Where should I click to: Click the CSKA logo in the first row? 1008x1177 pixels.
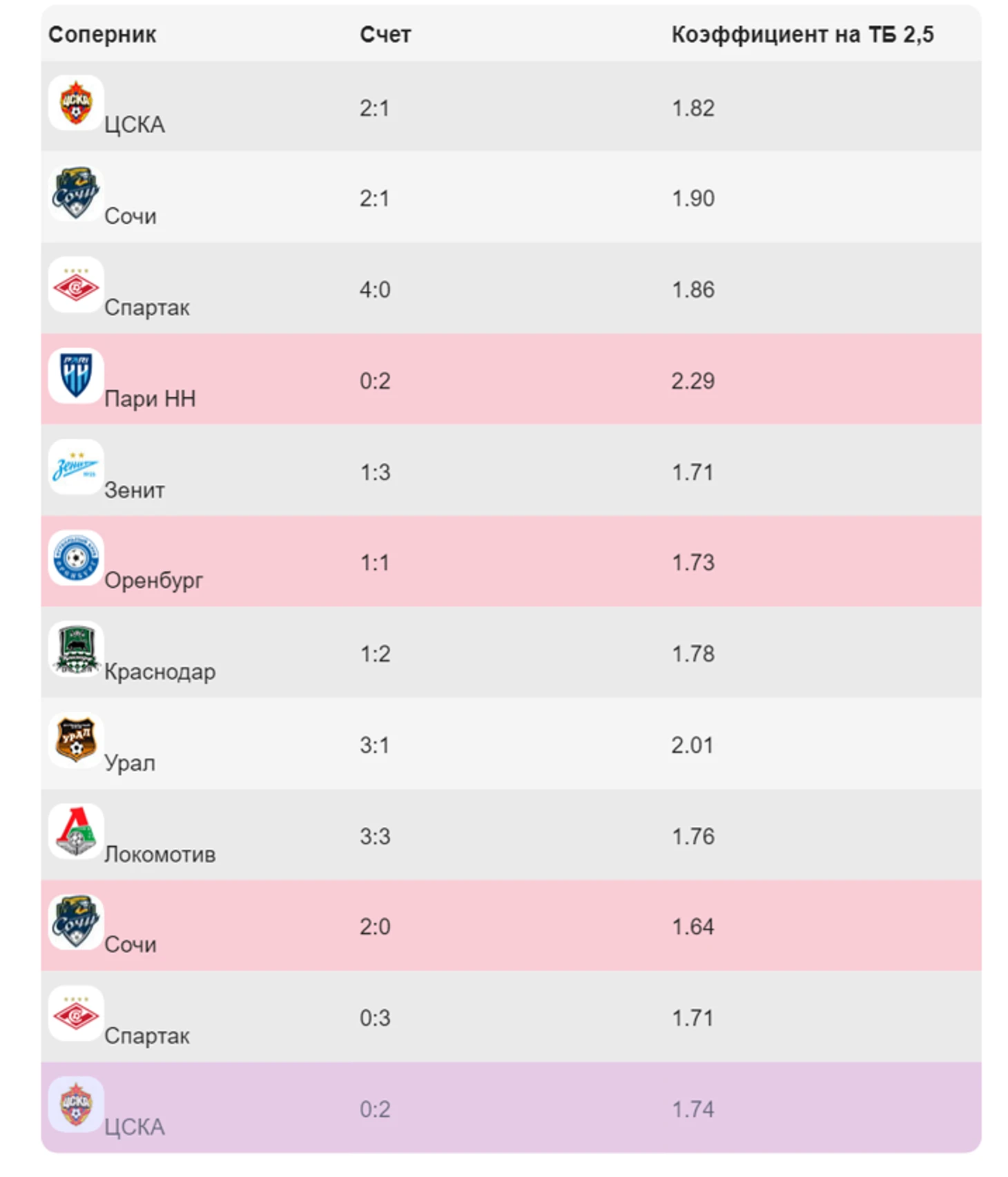(x=76, y=103)
